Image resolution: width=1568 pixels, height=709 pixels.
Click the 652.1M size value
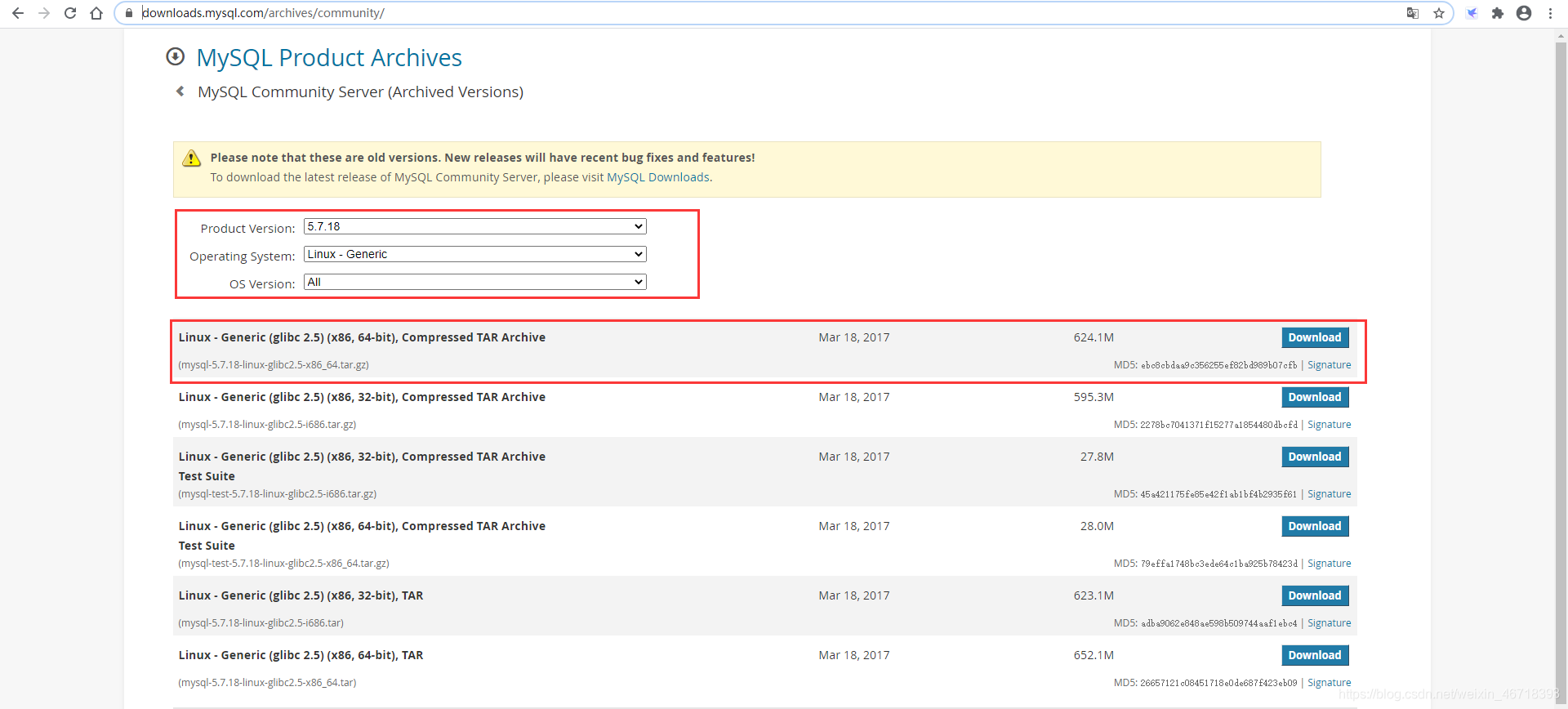[x=1094, y=655]
